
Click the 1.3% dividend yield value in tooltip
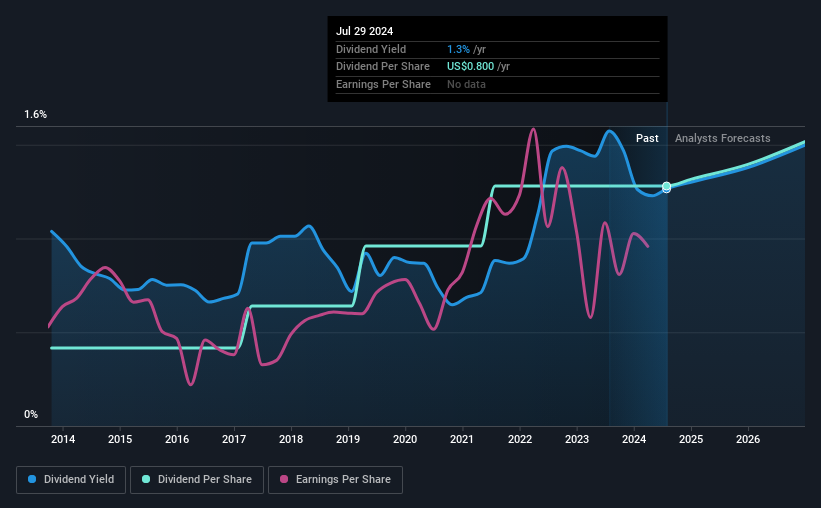458,49
